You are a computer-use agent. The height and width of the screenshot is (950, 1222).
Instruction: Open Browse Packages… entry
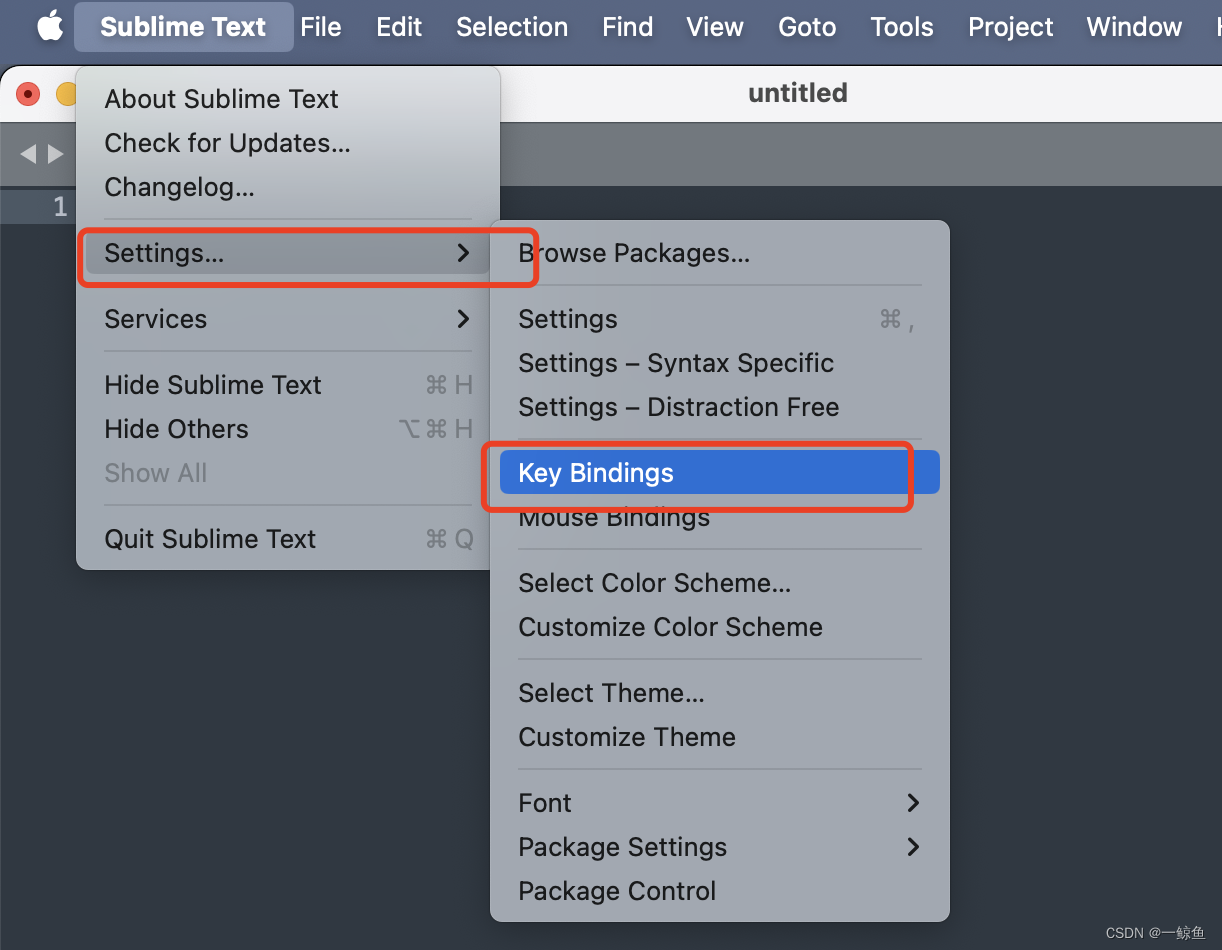719,253
